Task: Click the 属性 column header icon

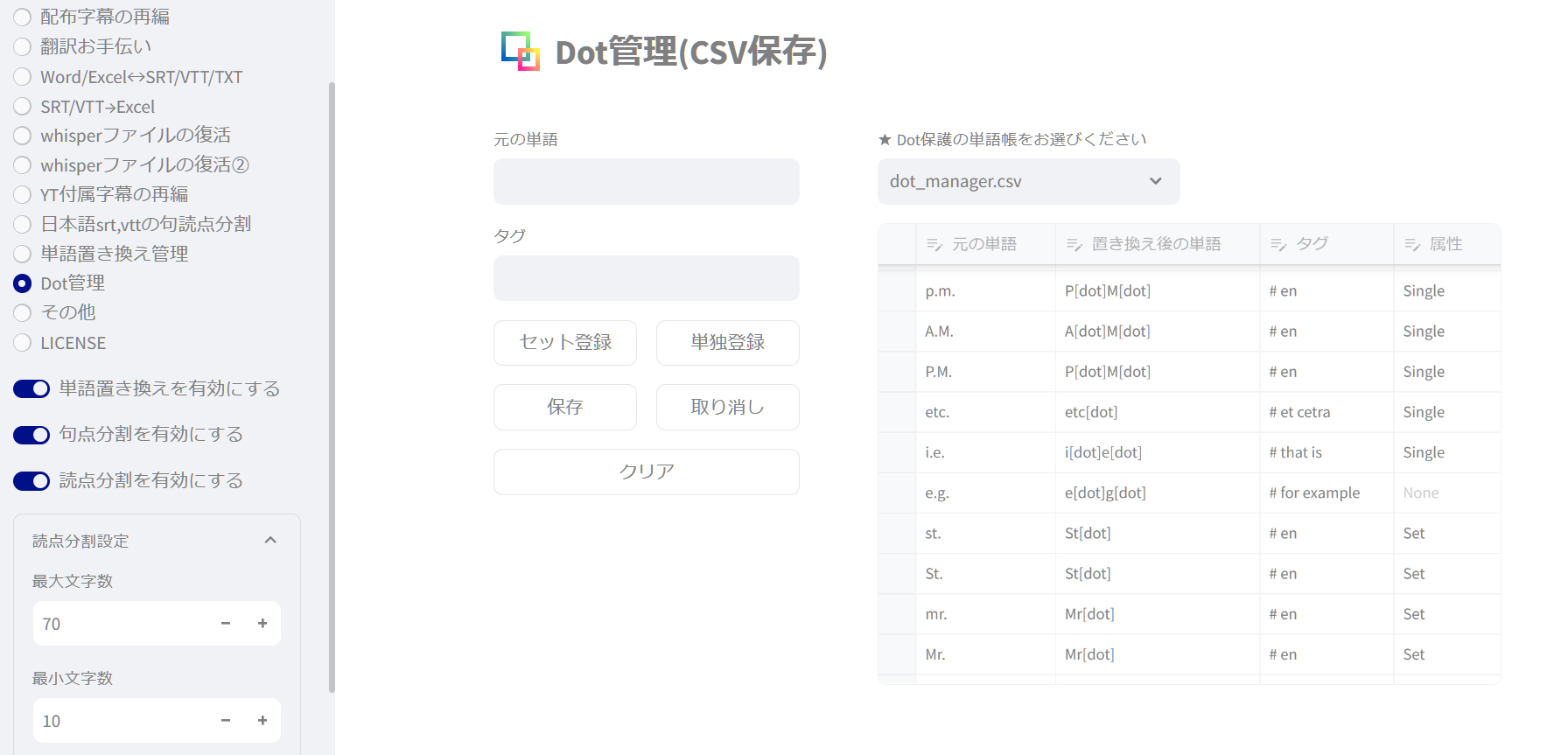Action: [x=1412, y=245]
